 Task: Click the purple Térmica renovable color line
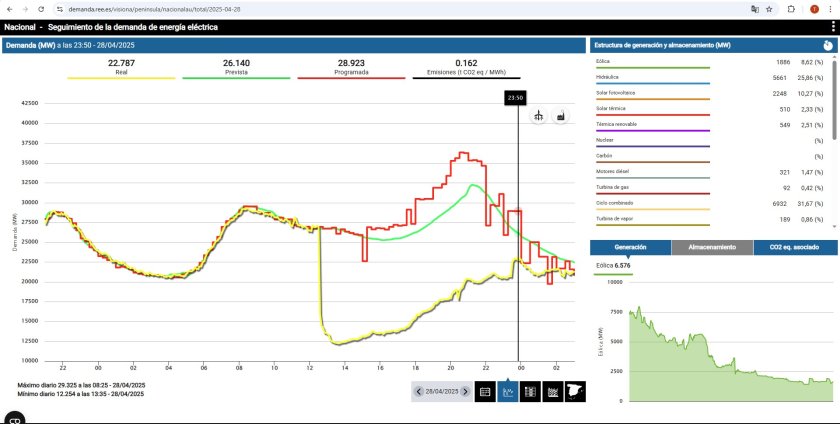point(652,131)
